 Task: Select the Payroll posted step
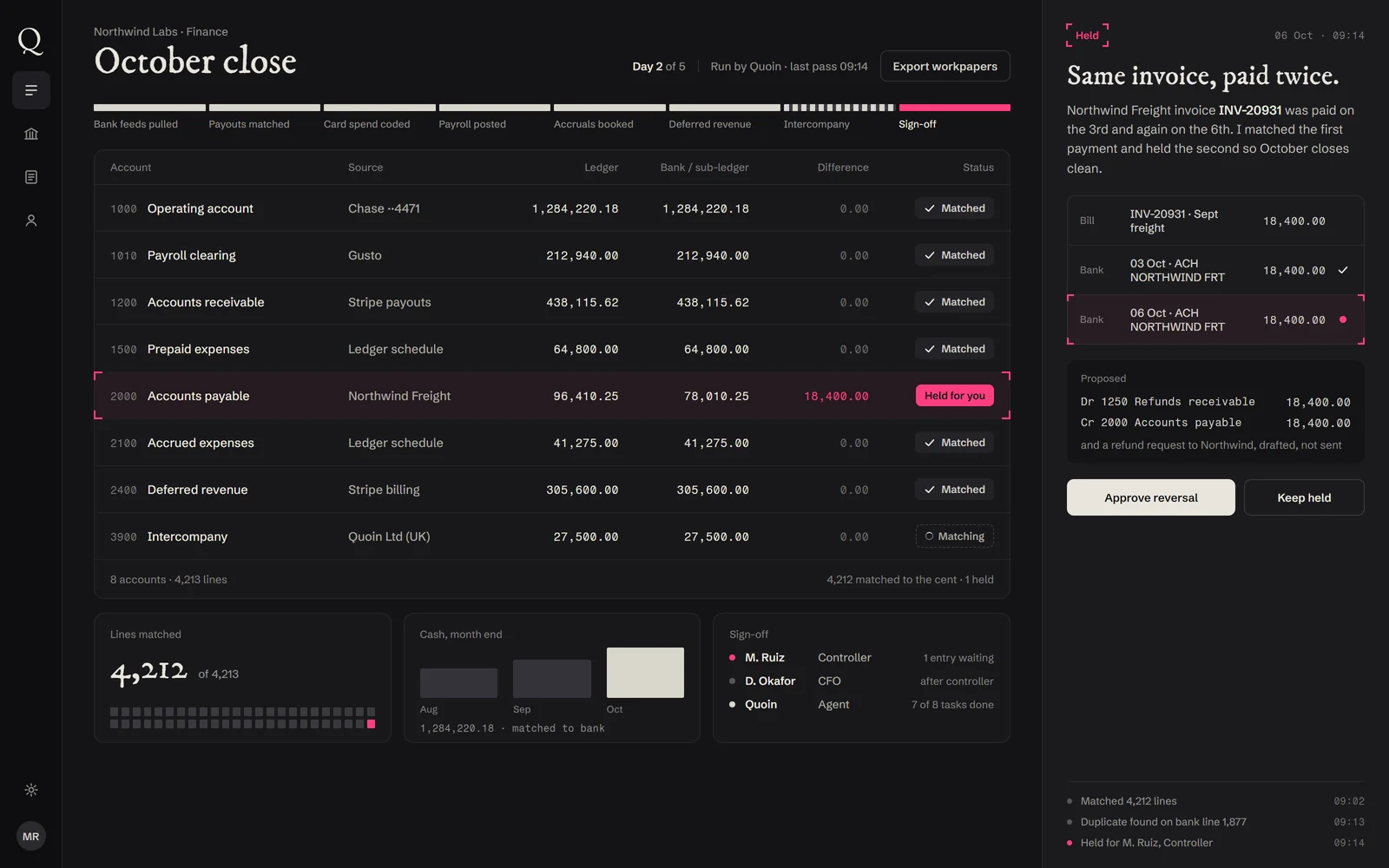tap(494, 116)
